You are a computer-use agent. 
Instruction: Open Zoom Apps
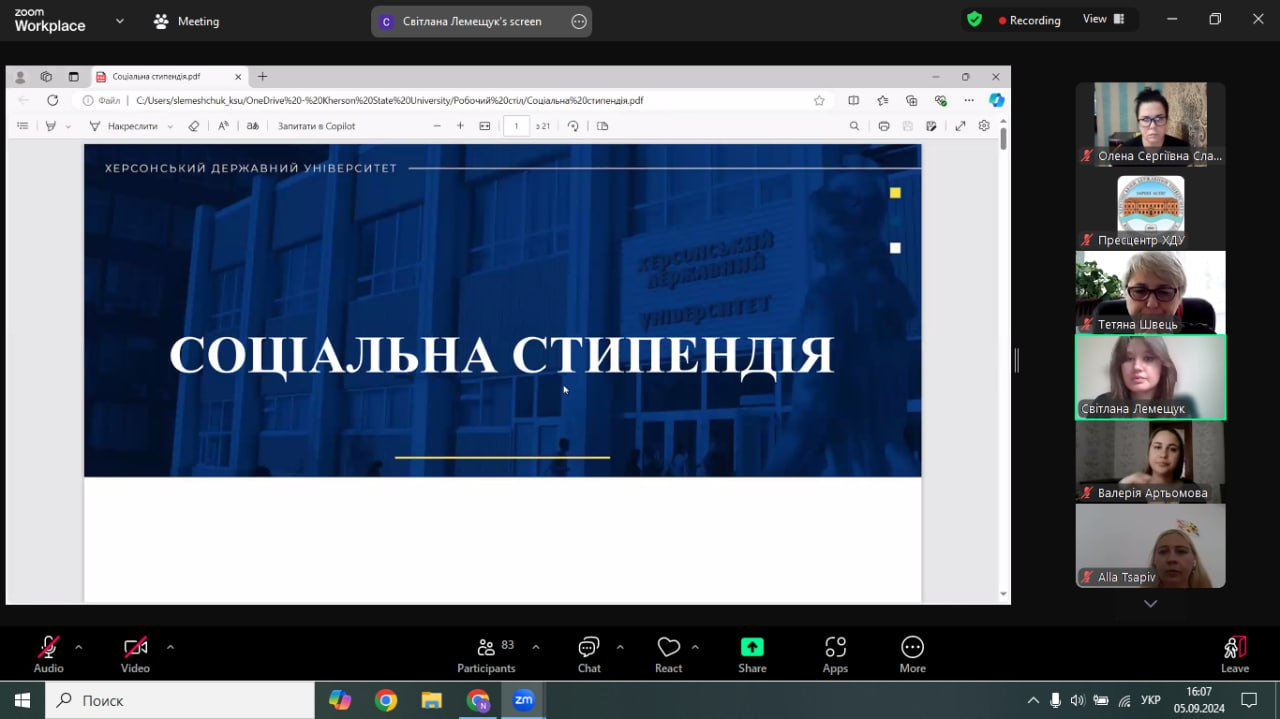point(835,654)
